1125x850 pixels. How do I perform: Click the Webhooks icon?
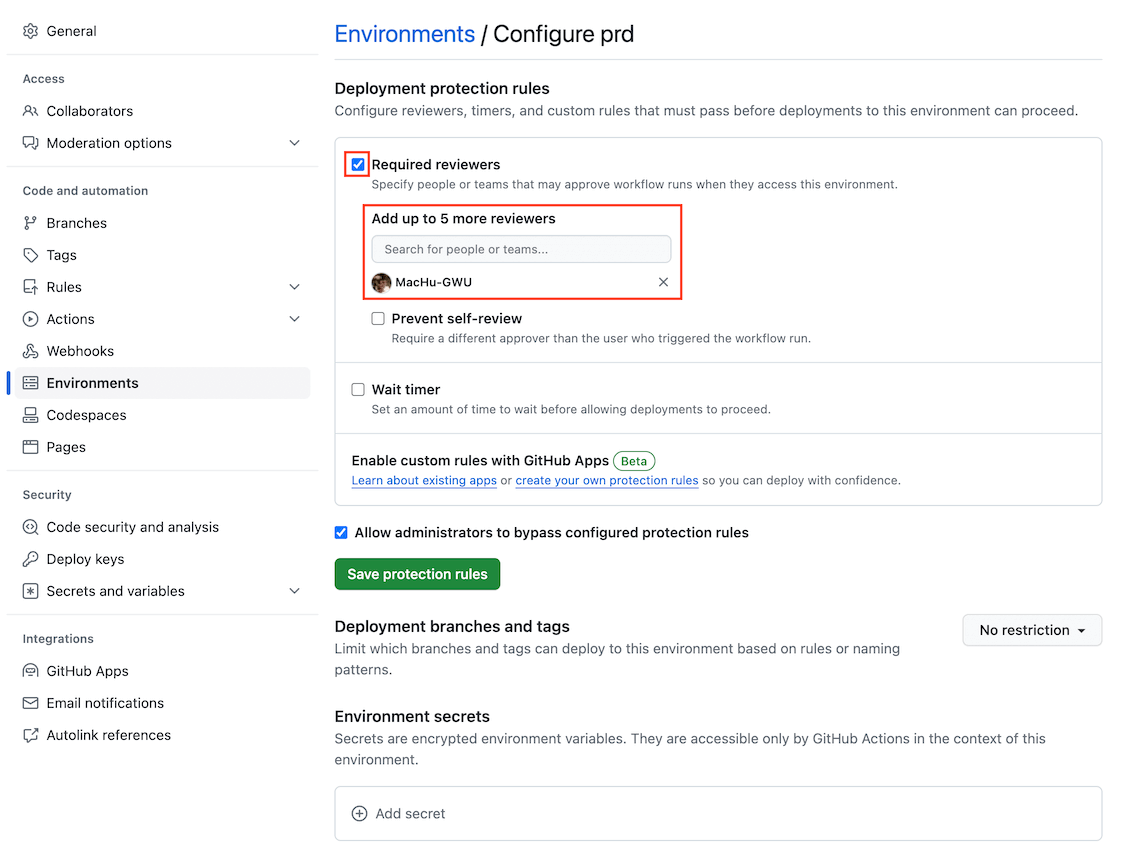tap(30, 351)
